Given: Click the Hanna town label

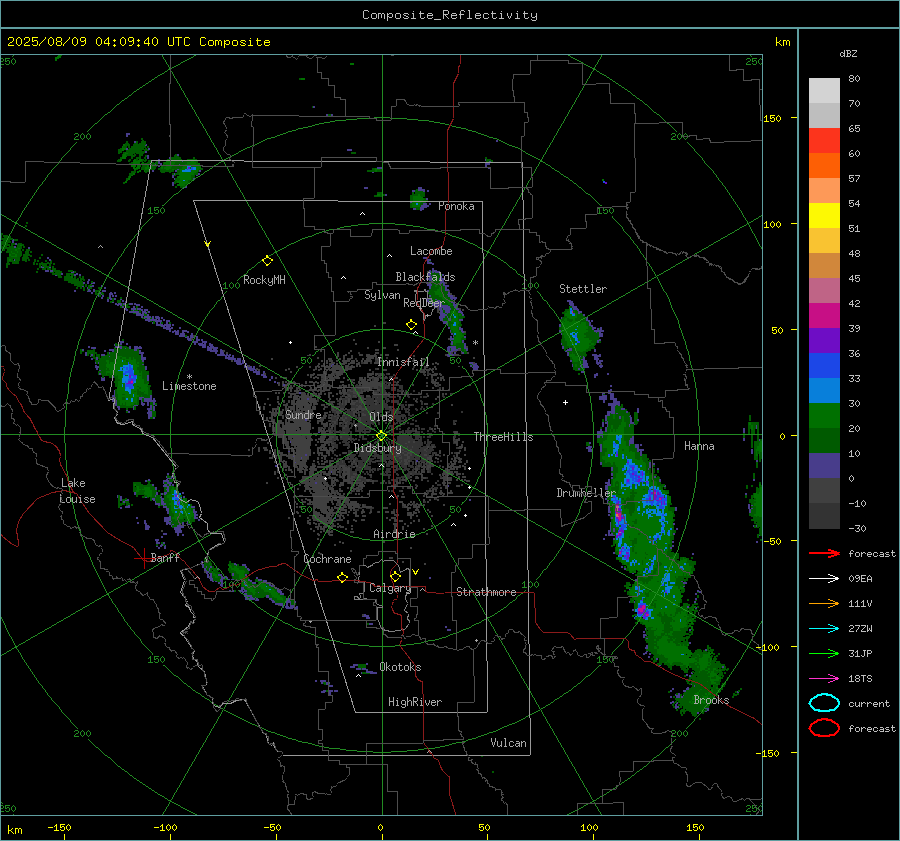Looking at the screenshot, I should tap(699, 446).
